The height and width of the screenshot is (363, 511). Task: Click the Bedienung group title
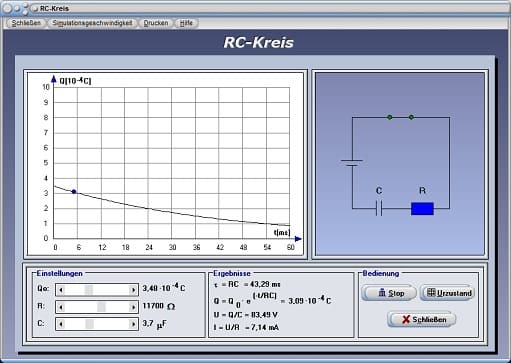pos(381,273)
